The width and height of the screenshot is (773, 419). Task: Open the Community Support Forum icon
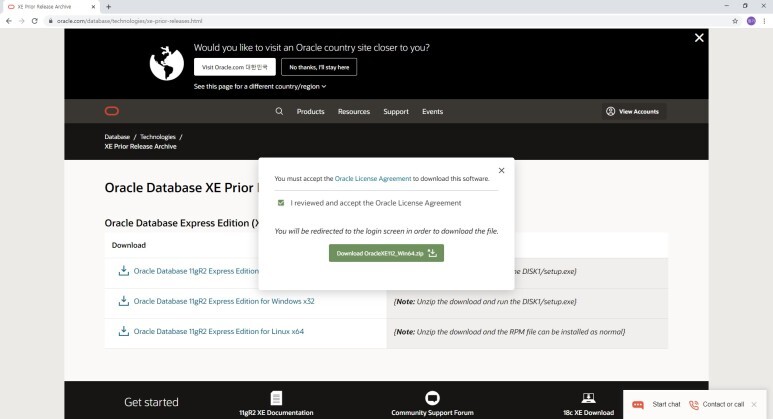point(432,398)
